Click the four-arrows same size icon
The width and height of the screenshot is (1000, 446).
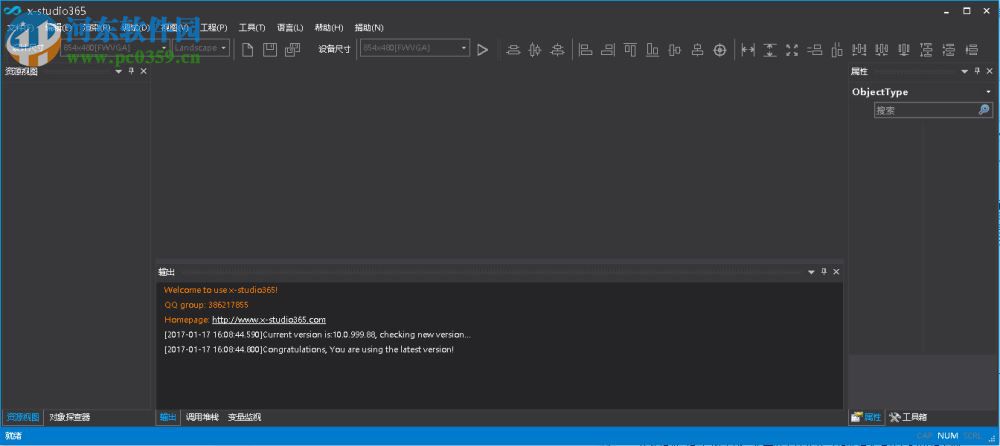click(x=792, y=50)
